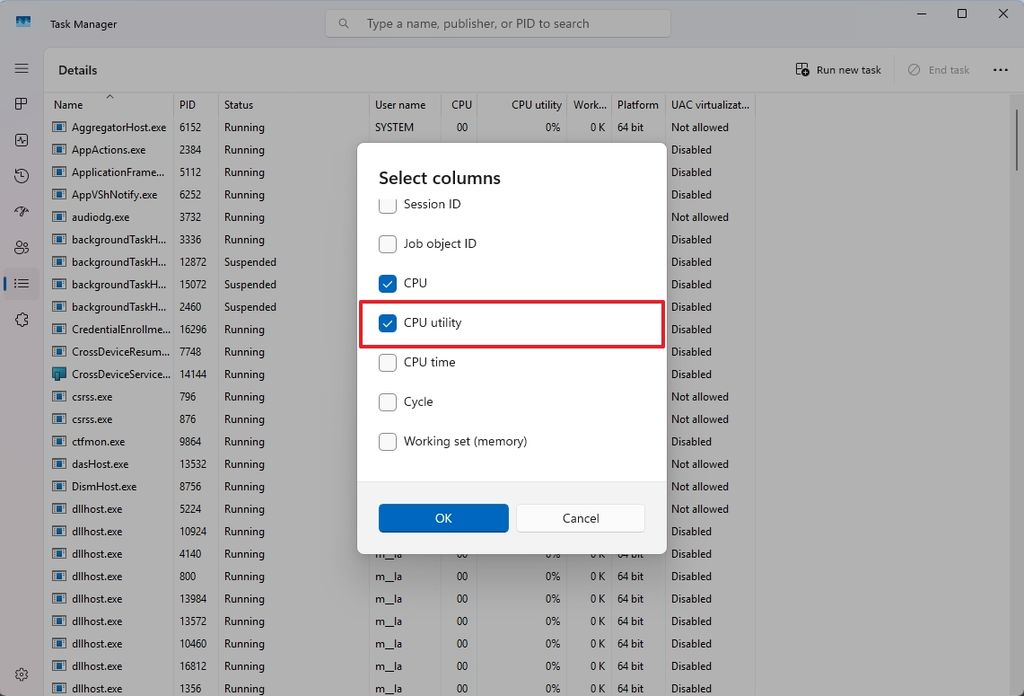1024x696 pixels.
Task: Enable the Session ID column
Action: click(388, 204)
